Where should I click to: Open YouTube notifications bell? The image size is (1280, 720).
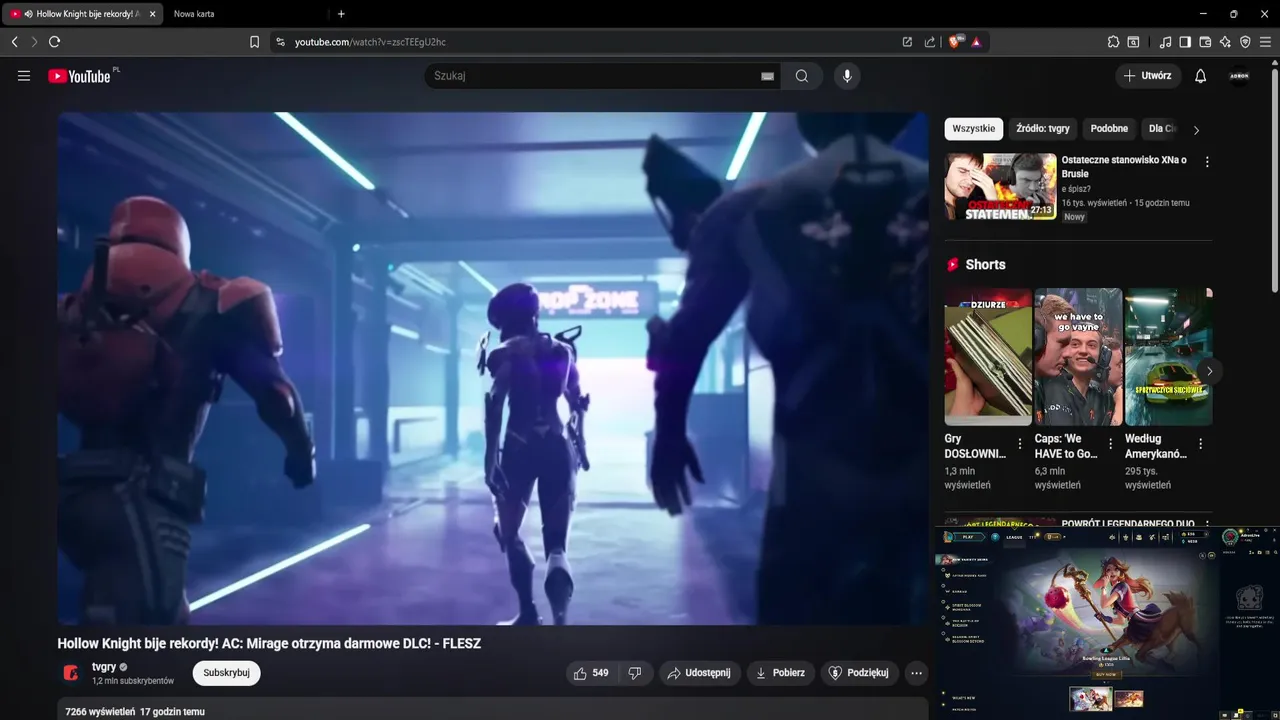point(1201,76)
